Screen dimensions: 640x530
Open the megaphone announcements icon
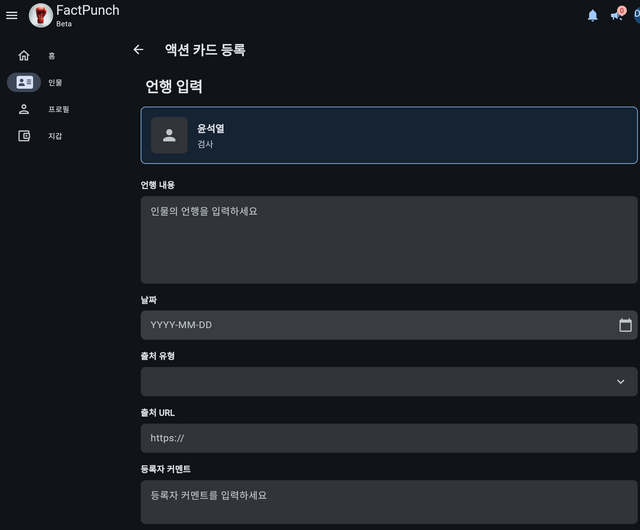[x=617, y=15]
